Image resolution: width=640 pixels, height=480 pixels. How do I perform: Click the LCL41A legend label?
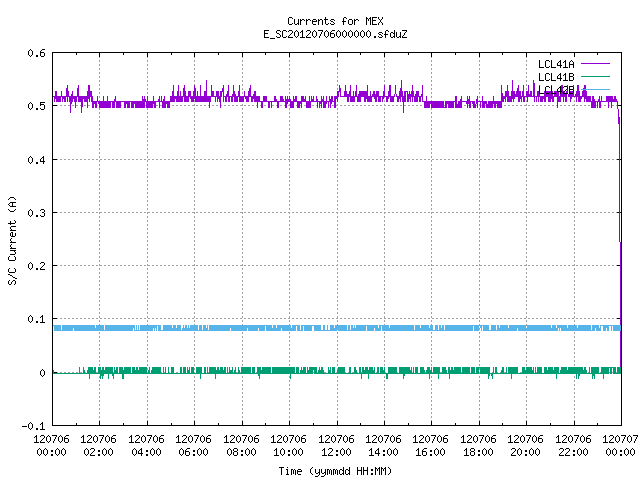[556, 64]
